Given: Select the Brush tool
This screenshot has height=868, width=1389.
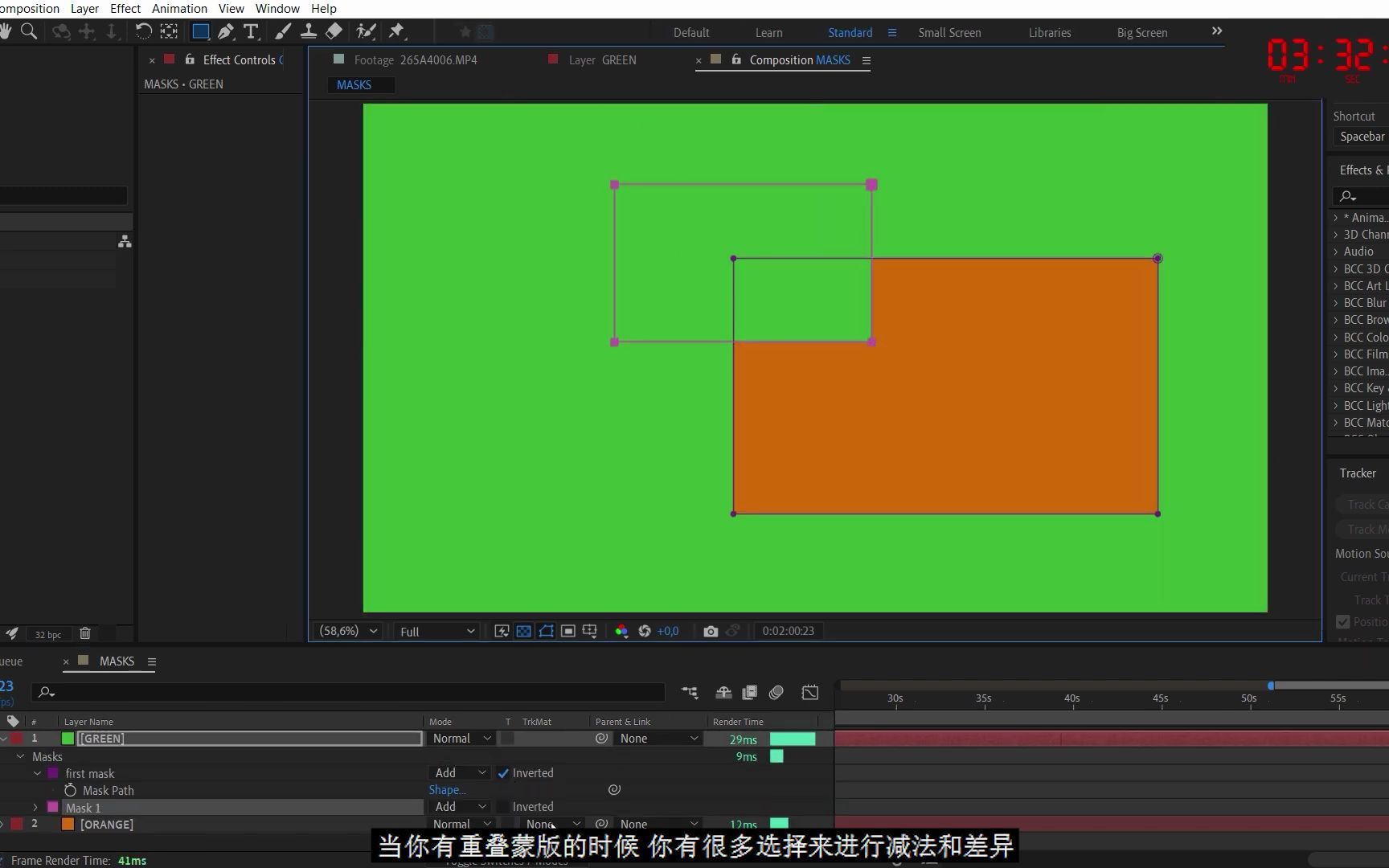Looking at the screenshot, I should coord(283,31).
